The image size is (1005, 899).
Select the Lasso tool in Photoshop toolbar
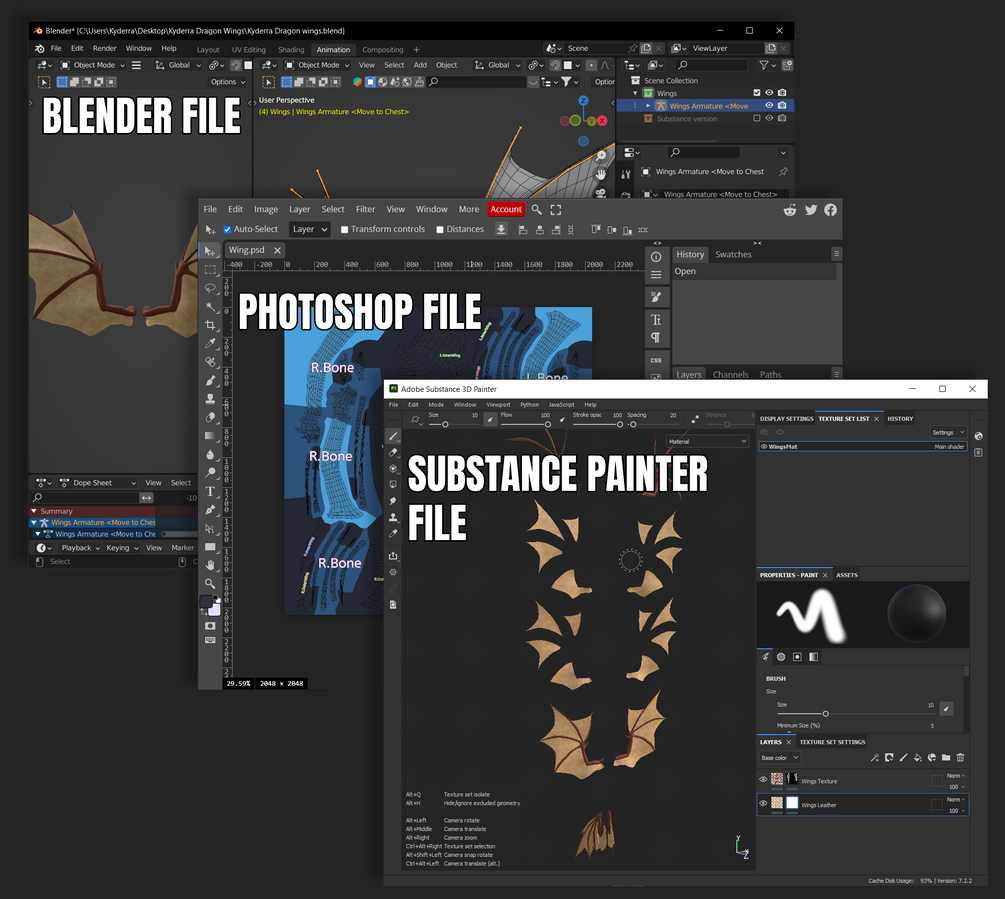(210, 288)
